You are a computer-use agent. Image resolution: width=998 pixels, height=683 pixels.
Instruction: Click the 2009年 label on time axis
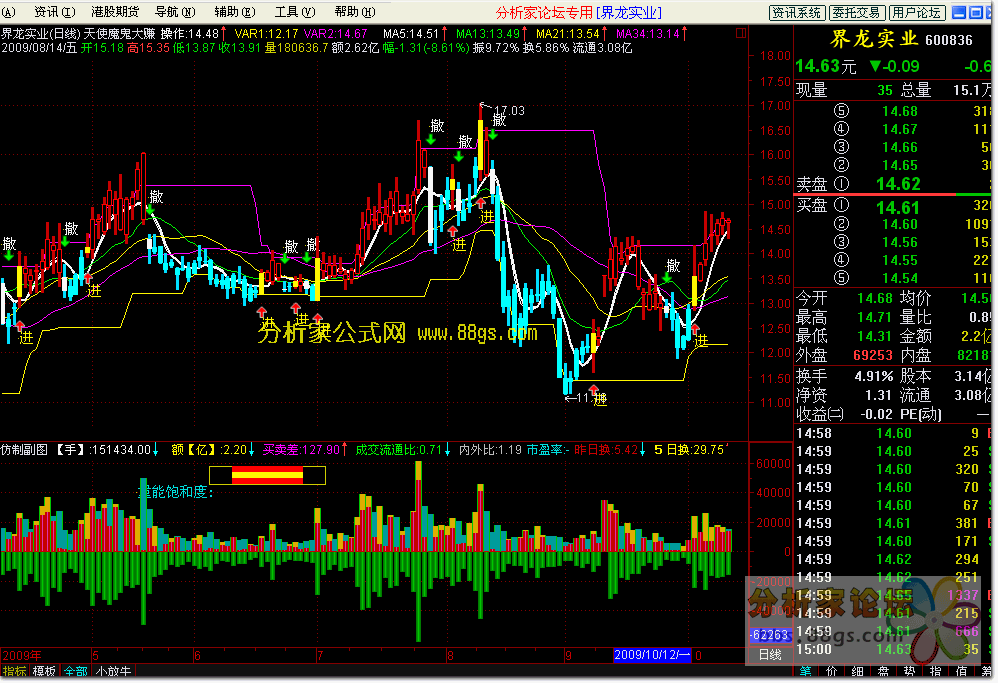(x=22, y=655)
